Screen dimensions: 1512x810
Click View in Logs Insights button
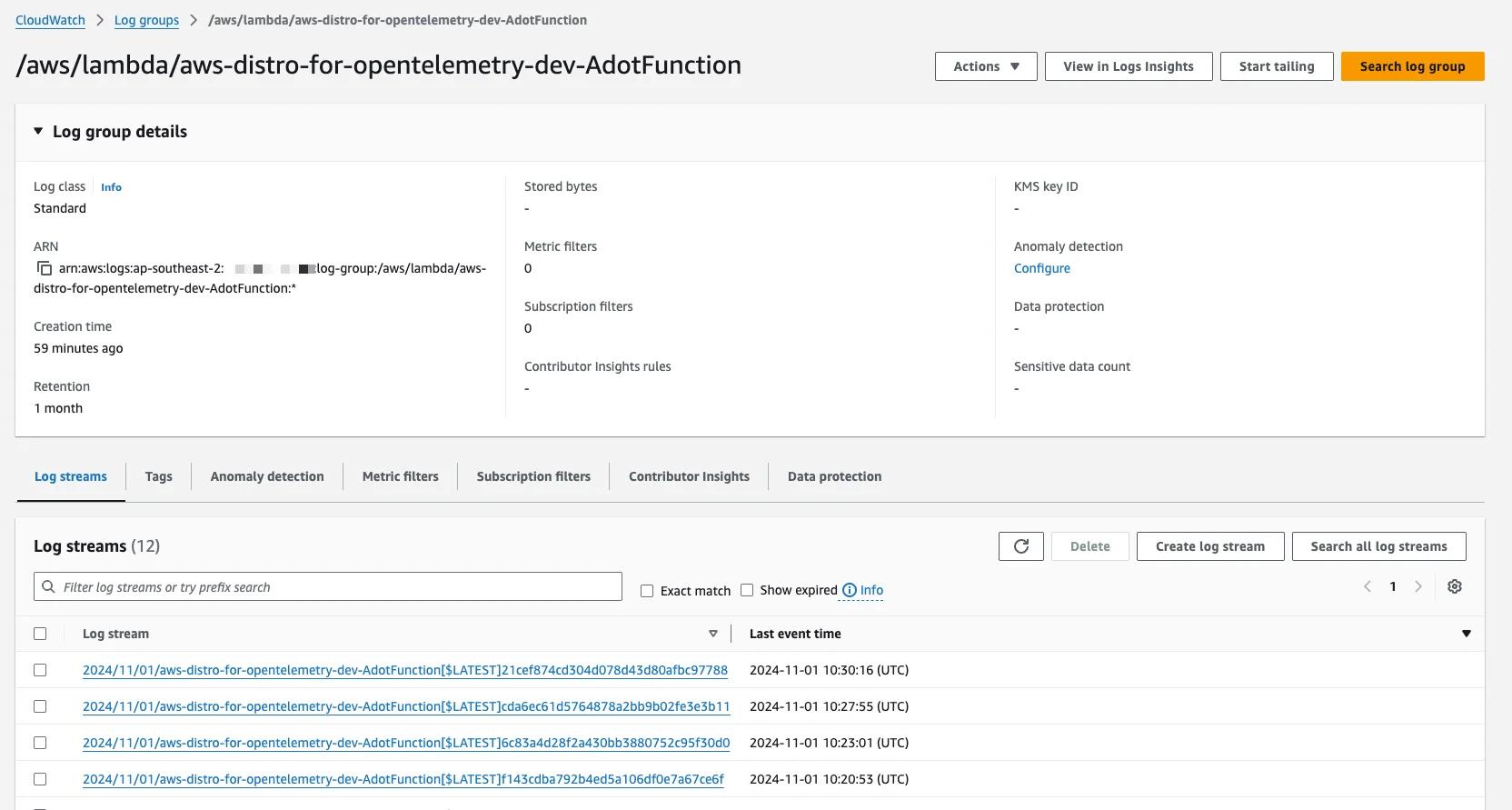(1129, 66)
